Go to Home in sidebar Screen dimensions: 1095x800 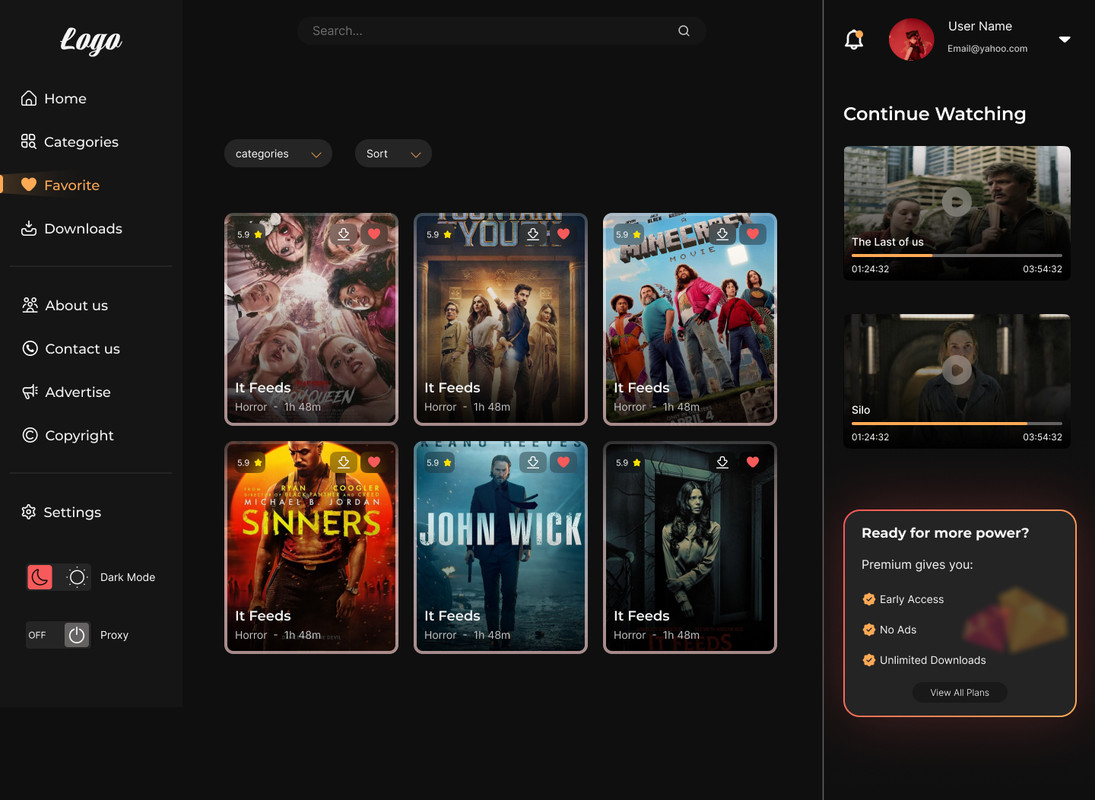[54, 98]
